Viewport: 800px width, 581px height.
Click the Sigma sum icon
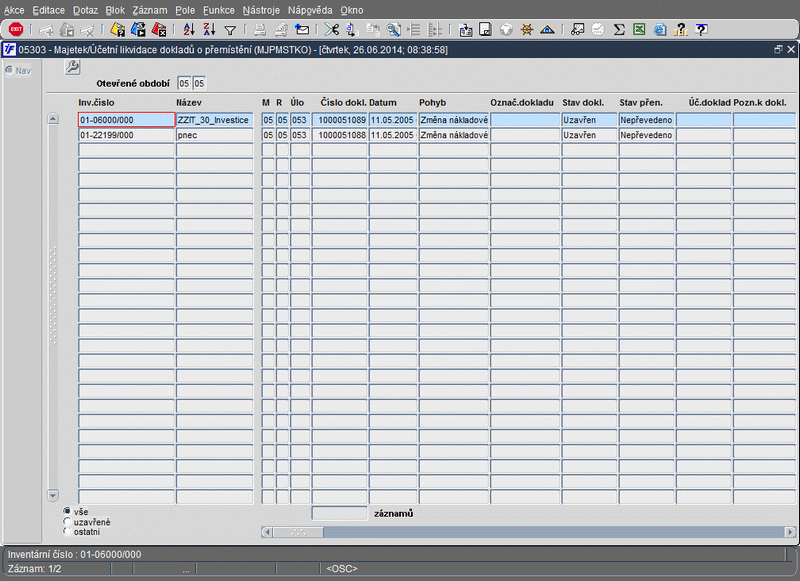coord(619,30)
